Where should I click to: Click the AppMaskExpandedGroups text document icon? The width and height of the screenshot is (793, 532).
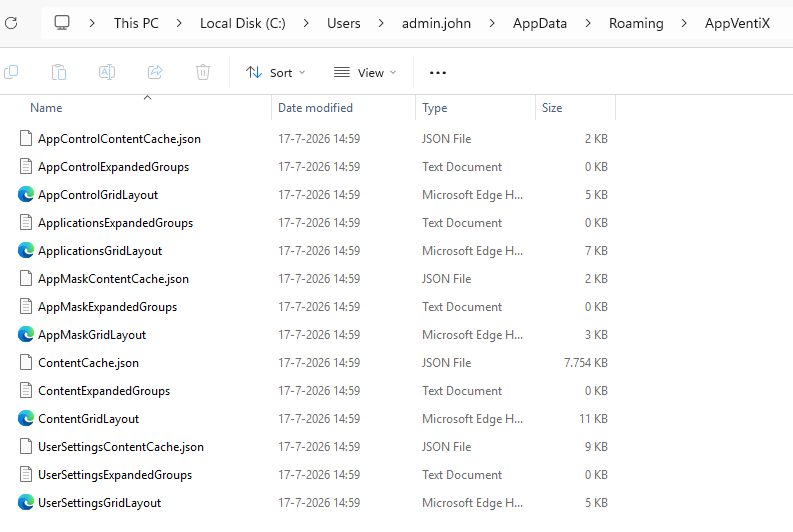tap(26, 306)
